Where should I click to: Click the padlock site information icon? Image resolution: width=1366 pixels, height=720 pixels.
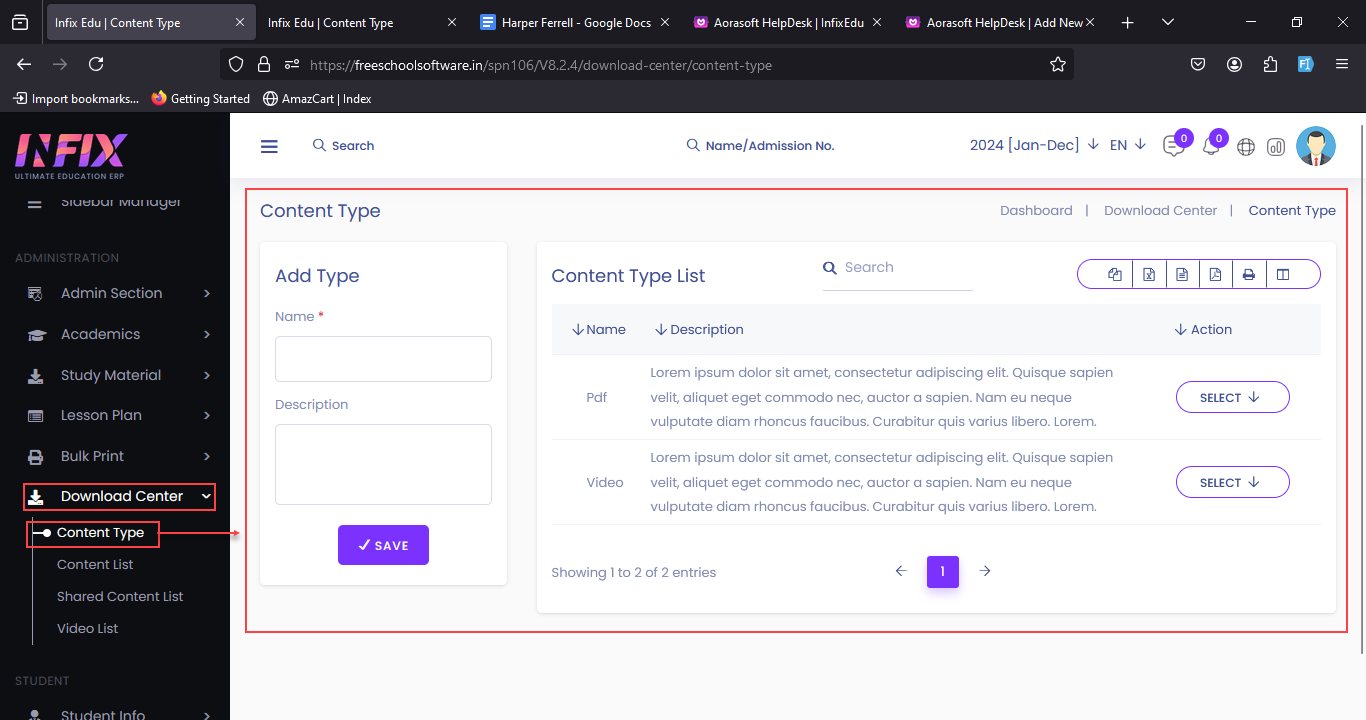coord(264,64)
